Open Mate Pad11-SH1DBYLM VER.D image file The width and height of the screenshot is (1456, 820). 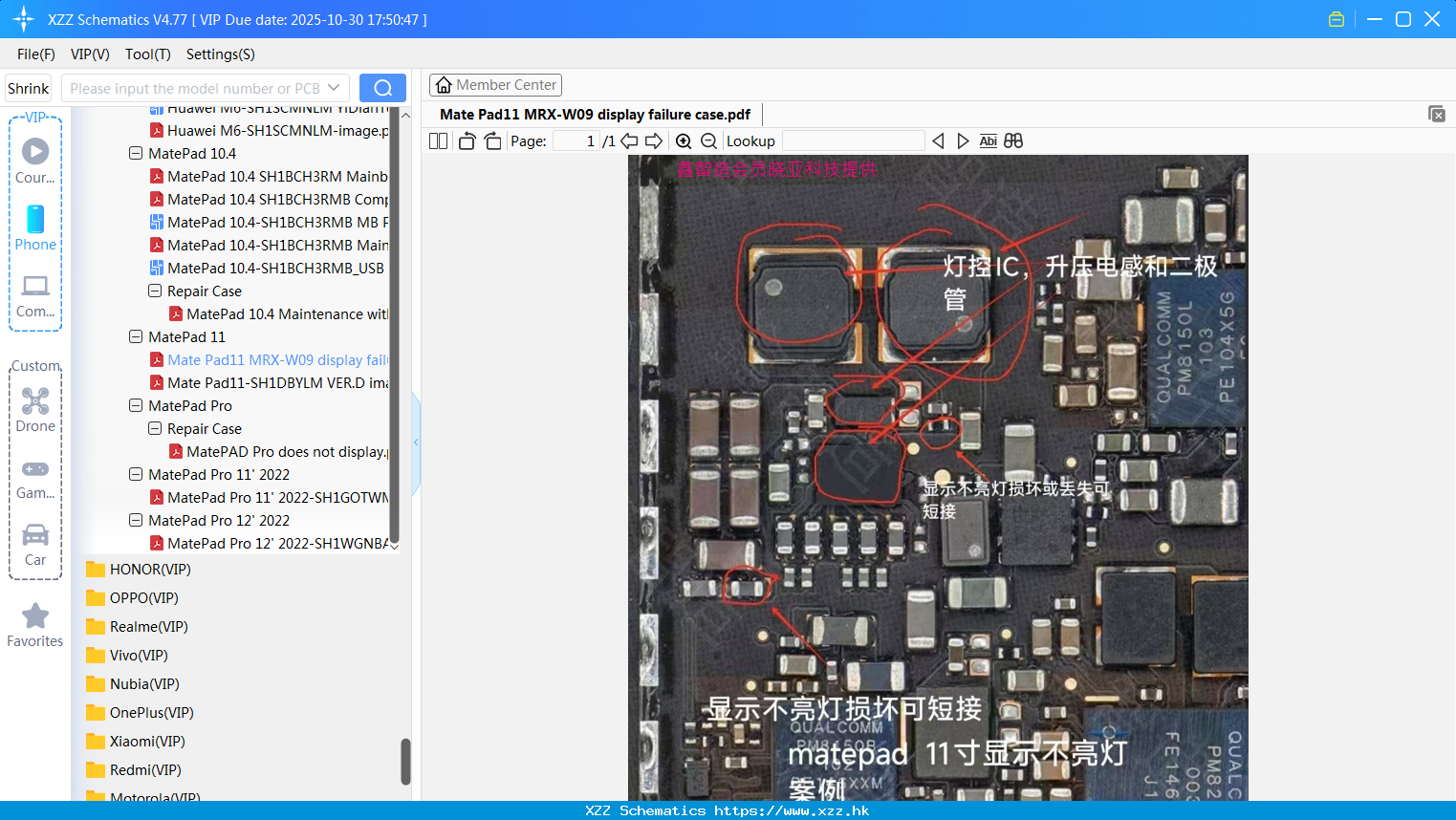coord(269,382)
